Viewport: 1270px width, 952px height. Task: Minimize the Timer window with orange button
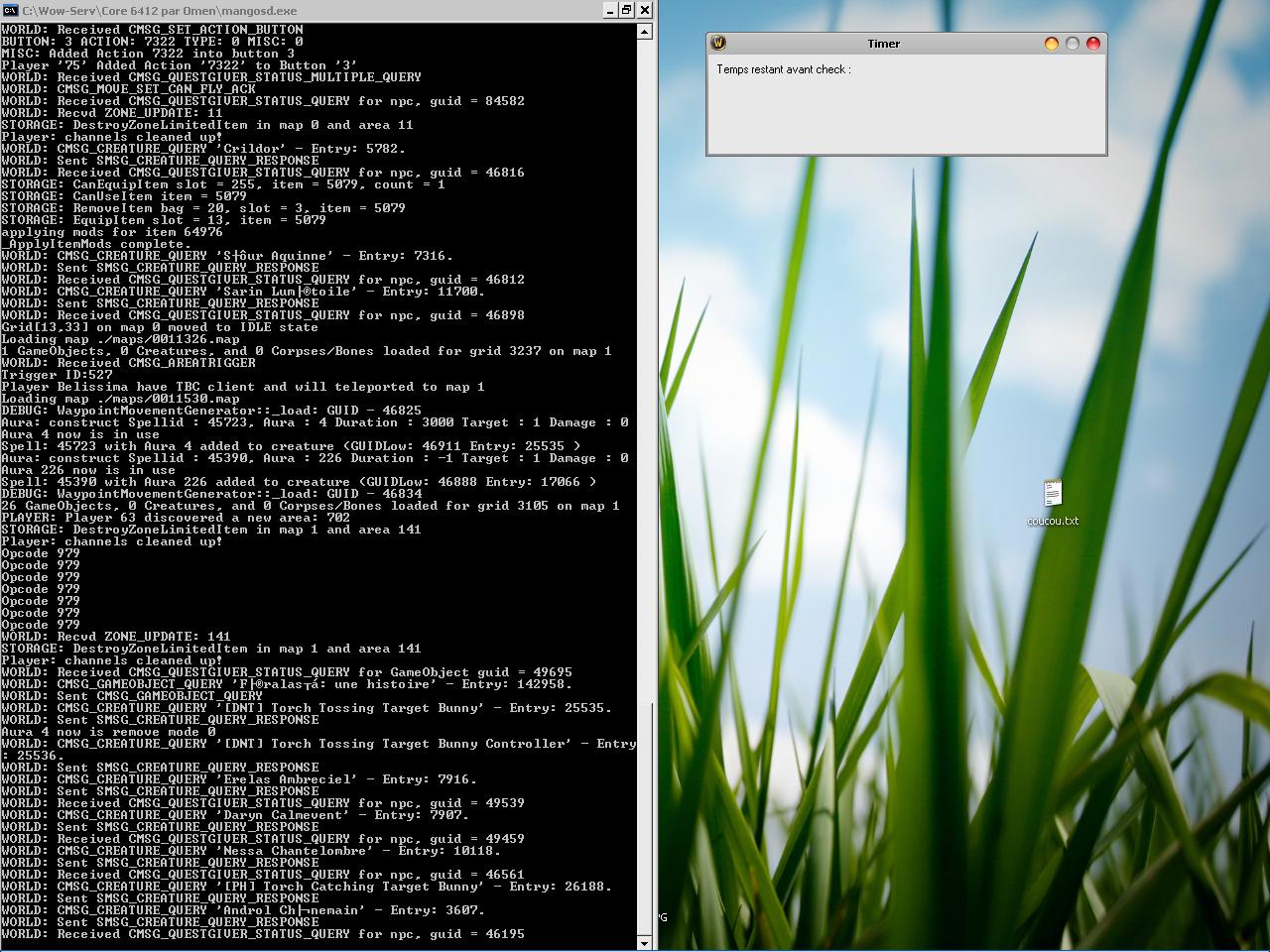click(x=1052, y=44)
